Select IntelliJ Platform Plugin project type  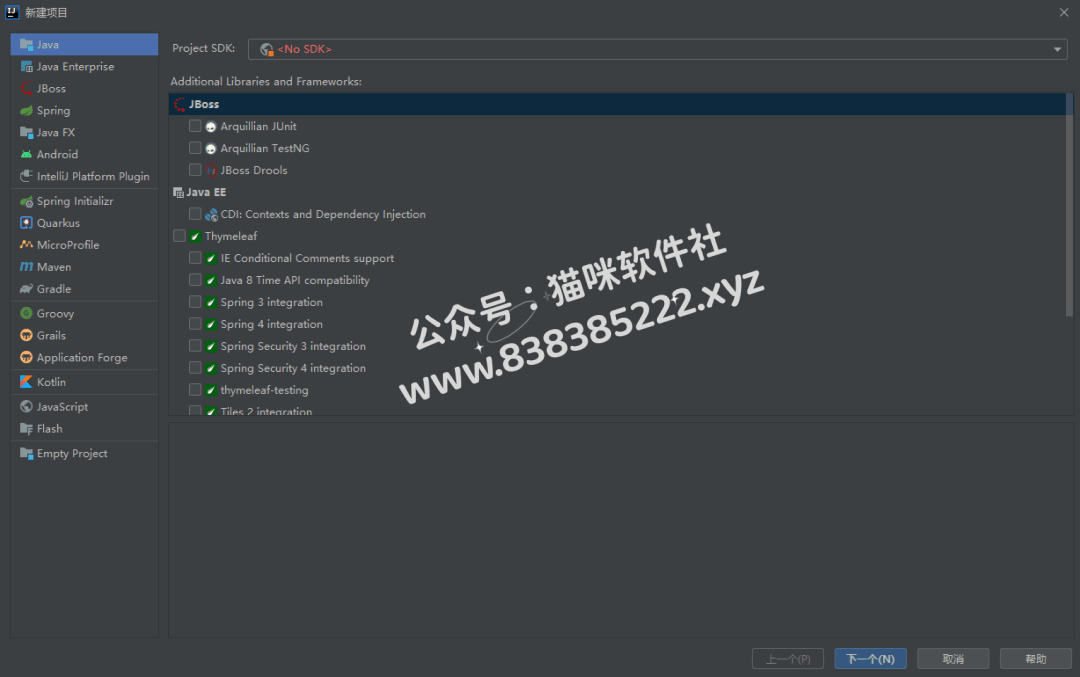click(x=84, y=176)
